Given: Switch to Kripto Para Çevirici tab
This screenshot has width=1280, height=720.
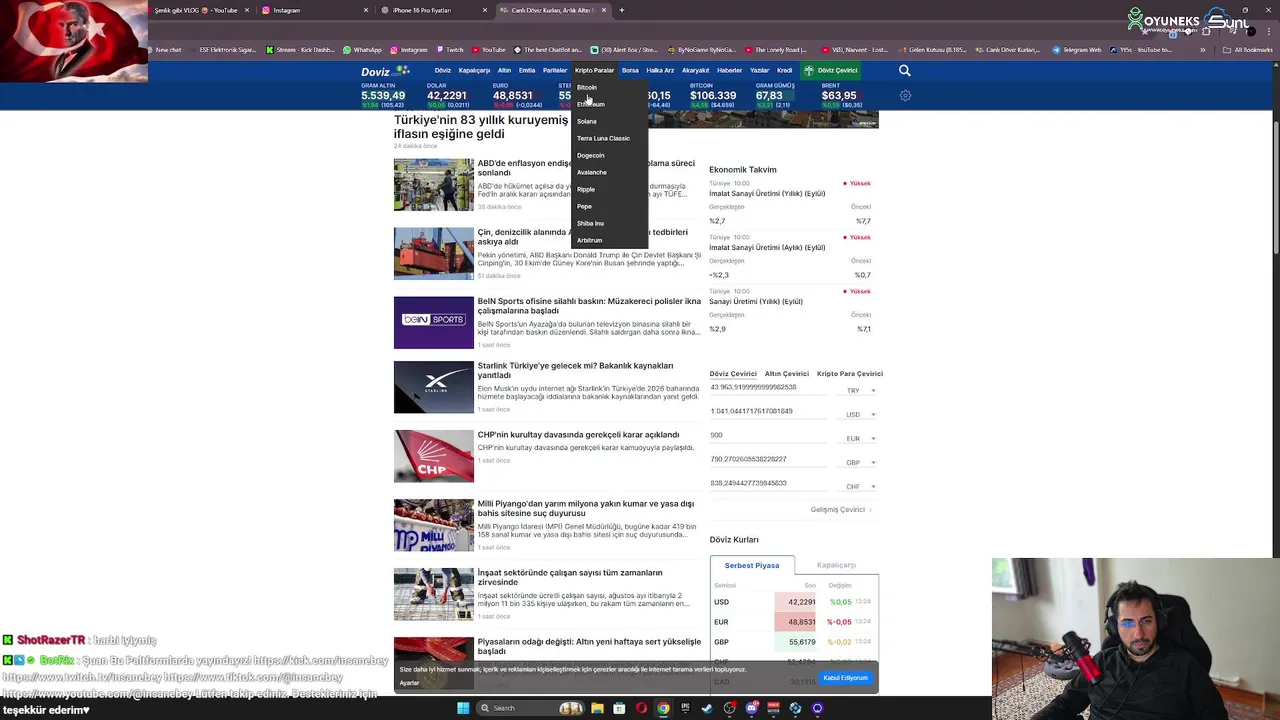Looking at the screenshot, I should pyautogui.click(x=850, y=373).
